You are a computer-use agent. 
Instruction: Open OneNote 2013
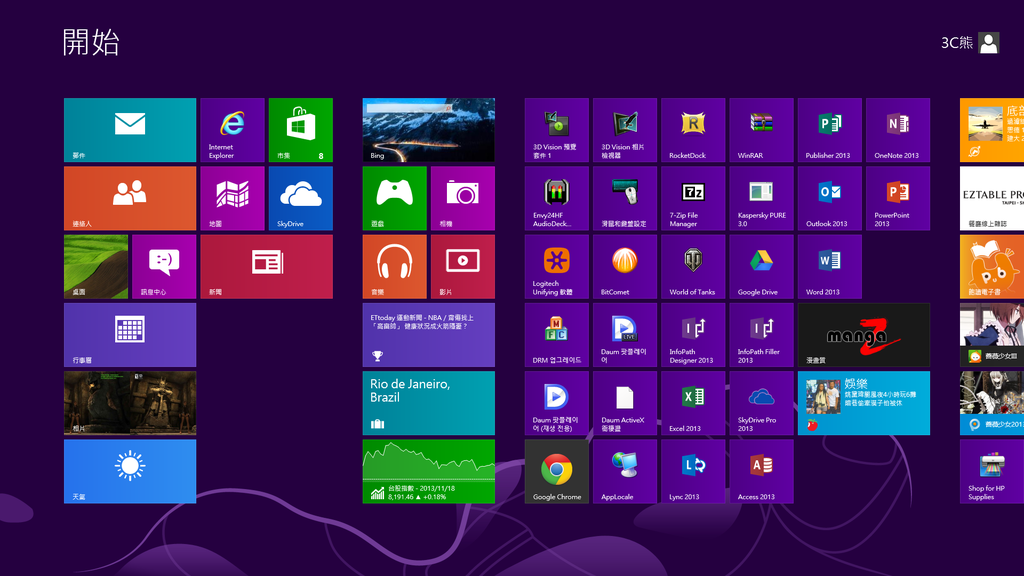pyautogui.click(x=898, y=130)
